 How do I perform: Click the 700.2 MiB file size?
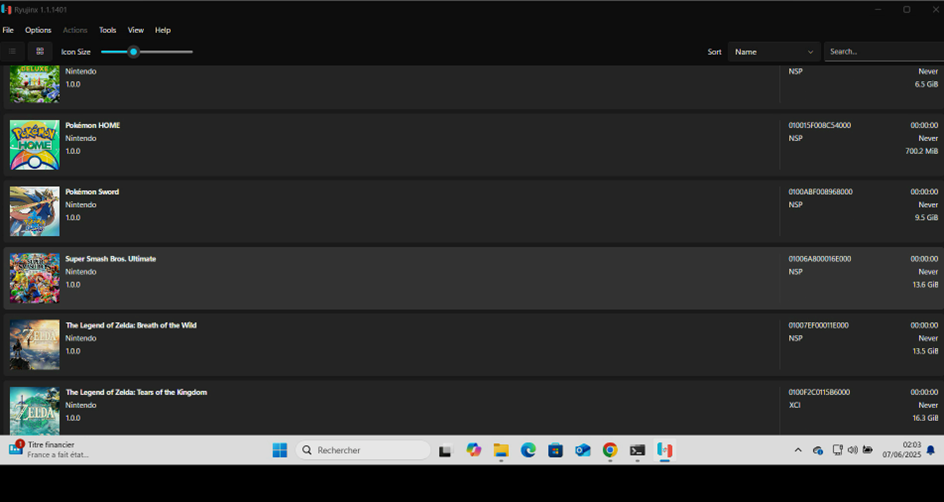pyautogui.click(x=921, y=151)
